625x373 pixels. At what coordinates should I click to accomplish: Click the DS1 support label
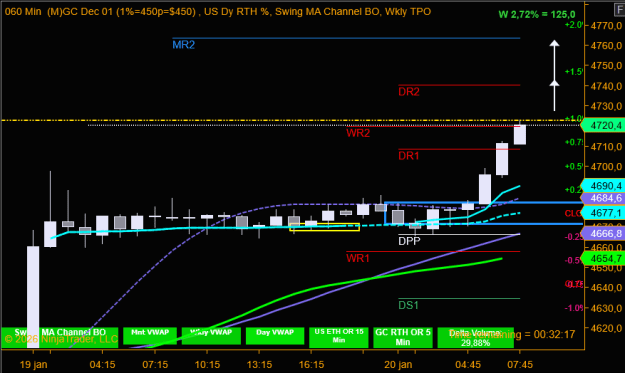point(409,306)
